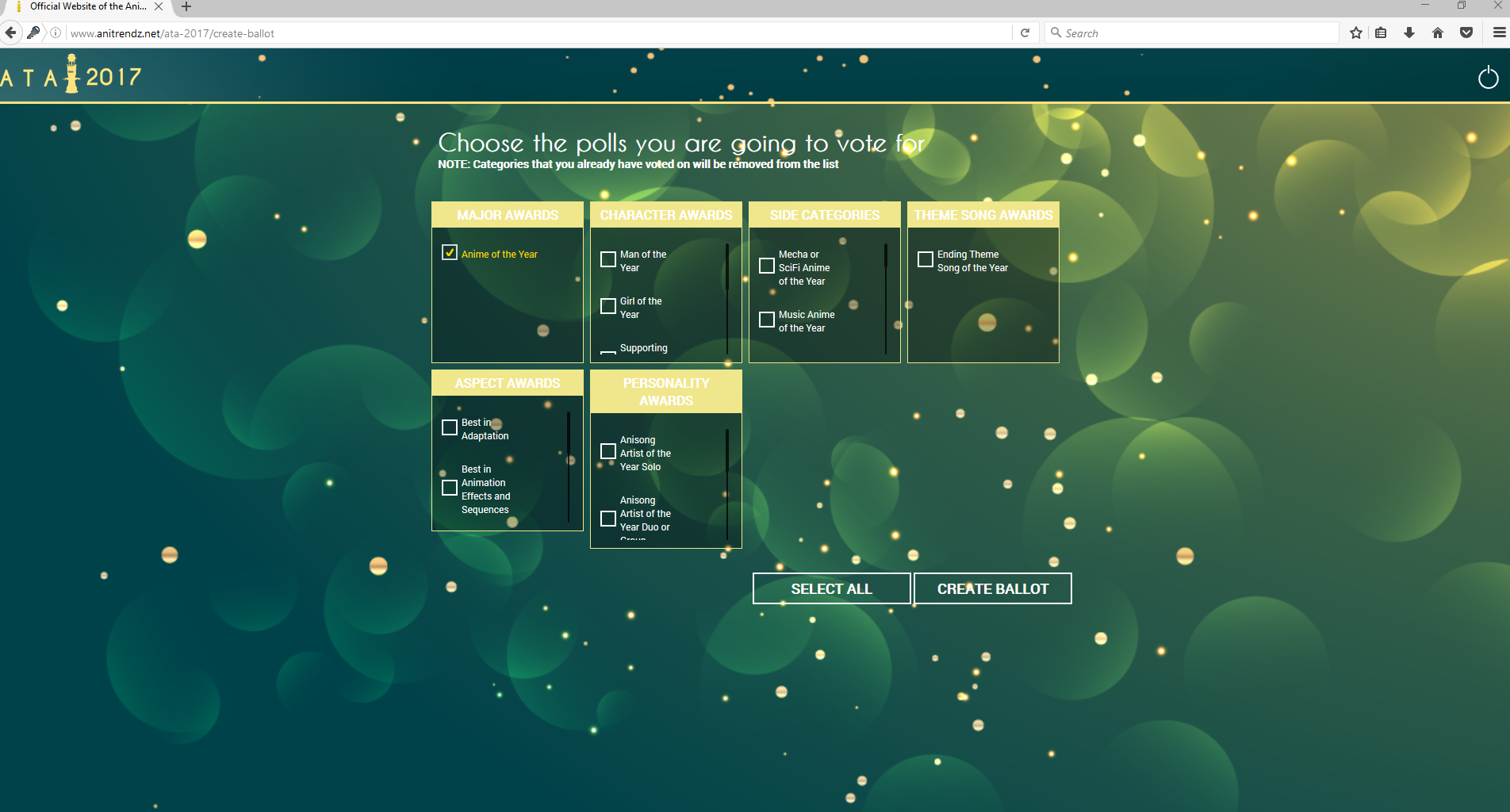Show bookmarks library list icon
The width and height of the screenshot is (1510, 812).
point(1381,33)
